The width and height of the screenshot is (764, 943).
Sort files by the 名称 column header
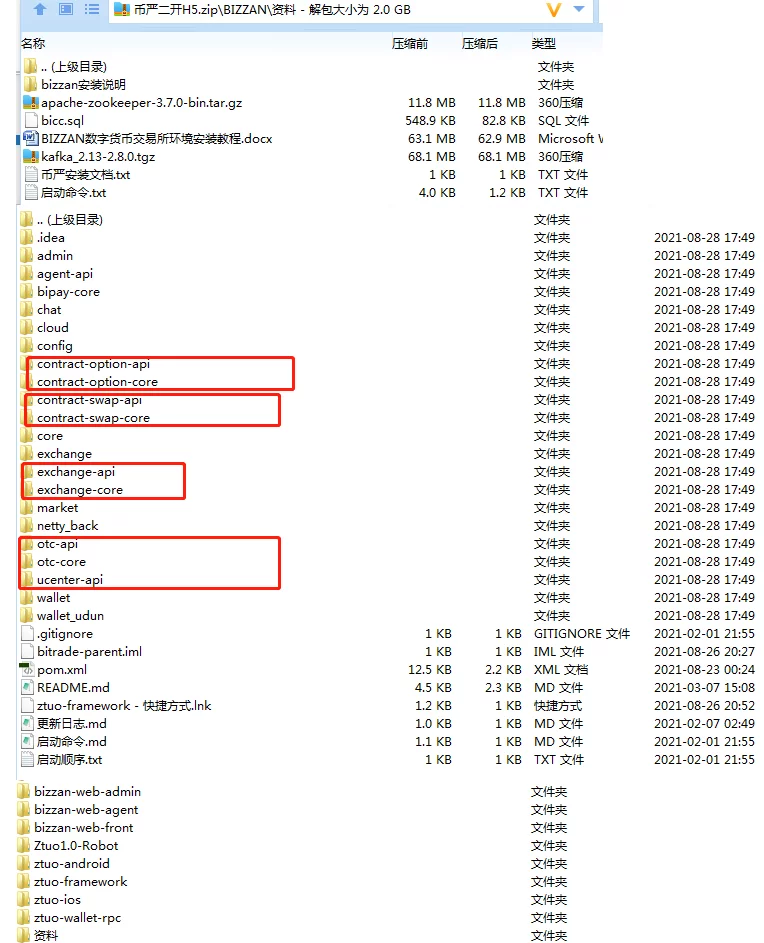tap(33, 43)
